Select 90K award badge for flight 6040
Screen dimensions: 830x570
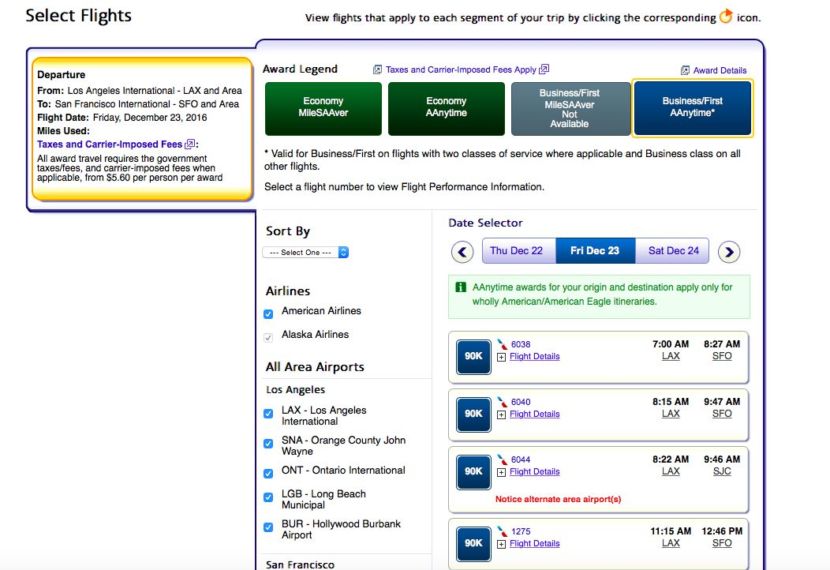[474, 414]
